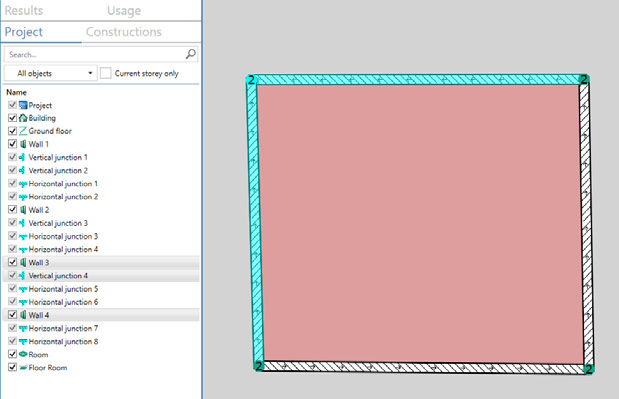
Task: Click the search magnifier icon
Action: pyautogui.click(x=191, y=54)
